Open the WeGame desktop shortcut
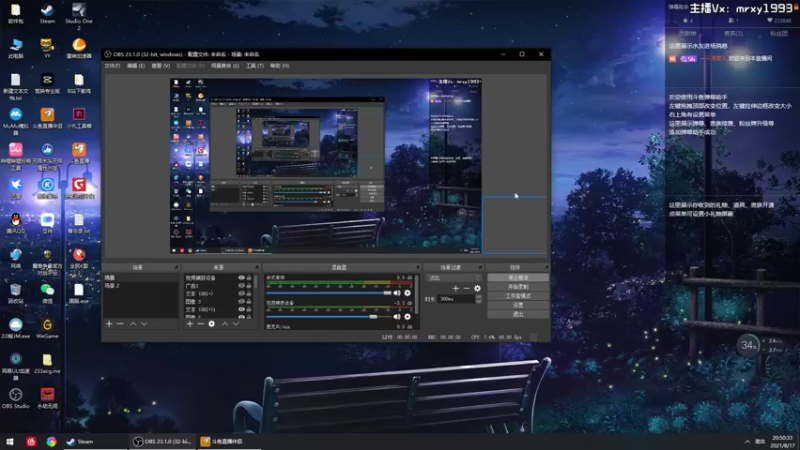This screenshot has height=450, width=800. [x=47, y=328]
